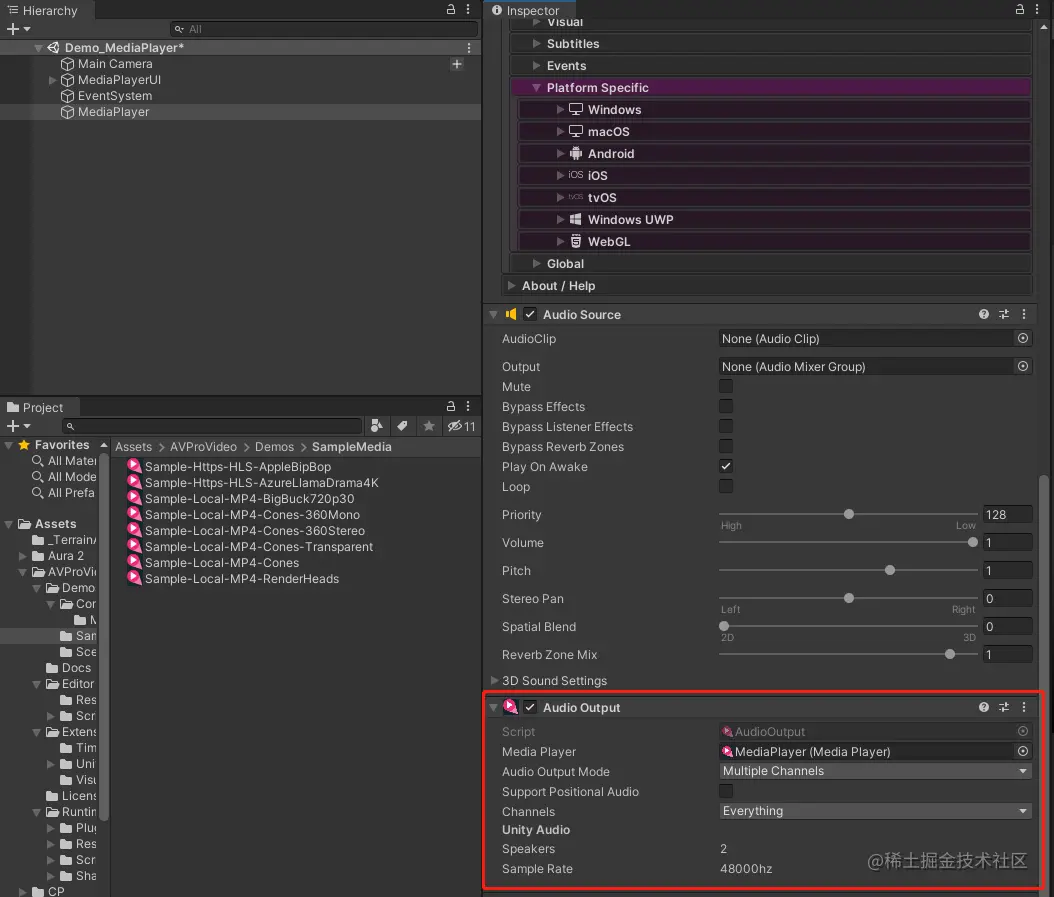Expand Android platform settings
Screen dimensions: 1054x897
561,153
